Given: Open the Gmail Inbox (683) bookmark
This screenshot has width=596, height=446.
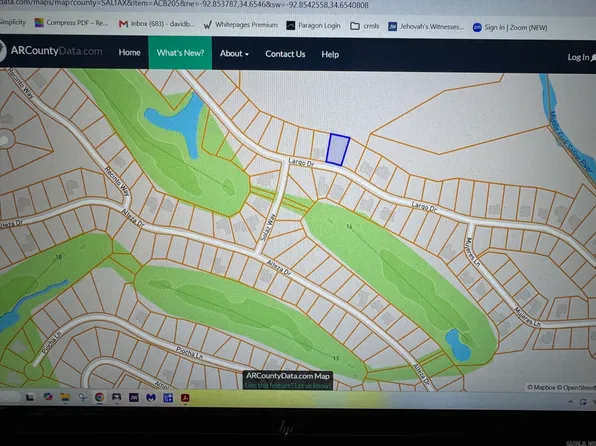Looking at the screenshot, I should pos(156,24).
